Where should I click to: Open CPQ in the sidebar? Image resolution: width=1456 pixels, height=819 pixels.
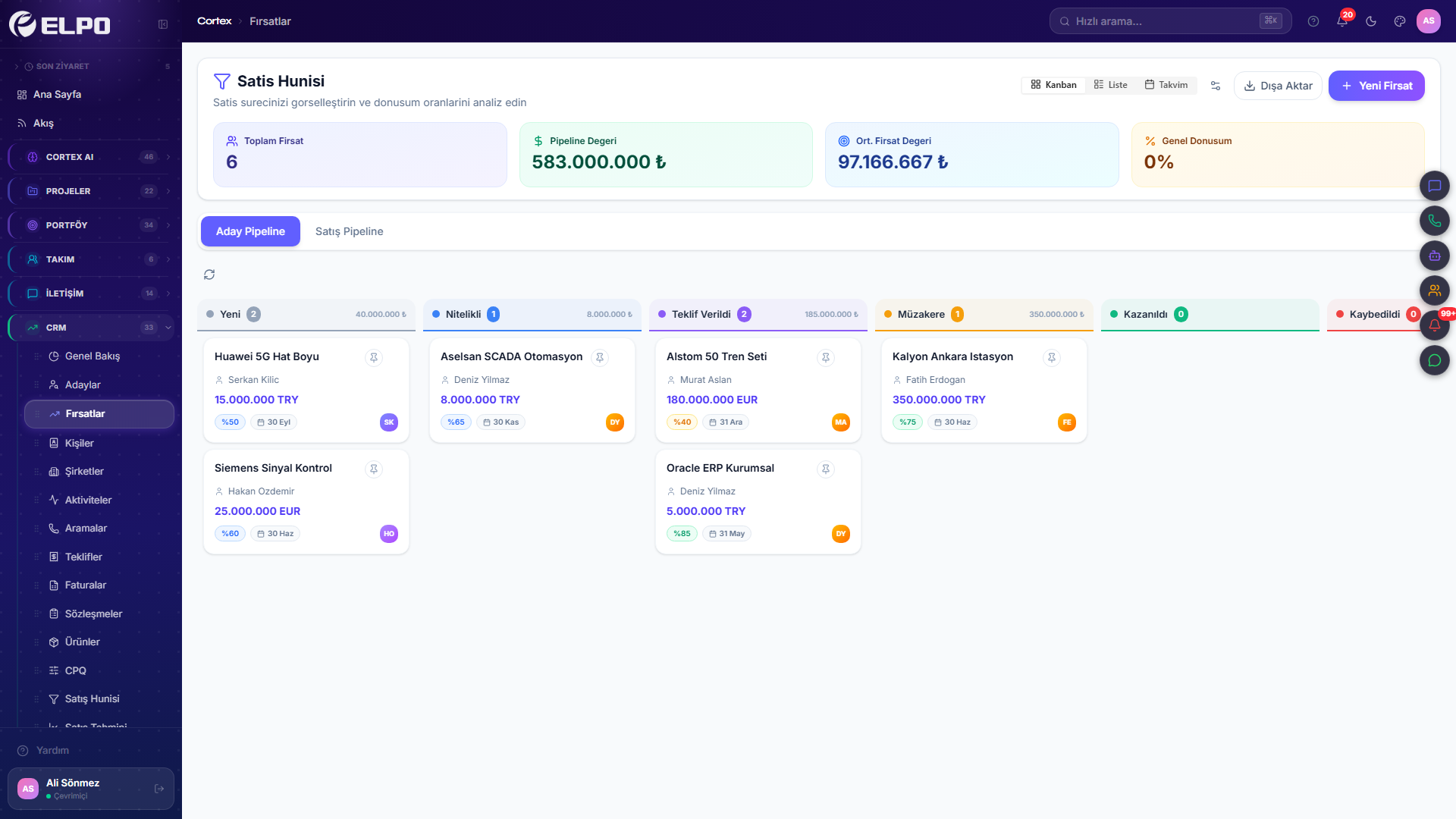point(99,671)
